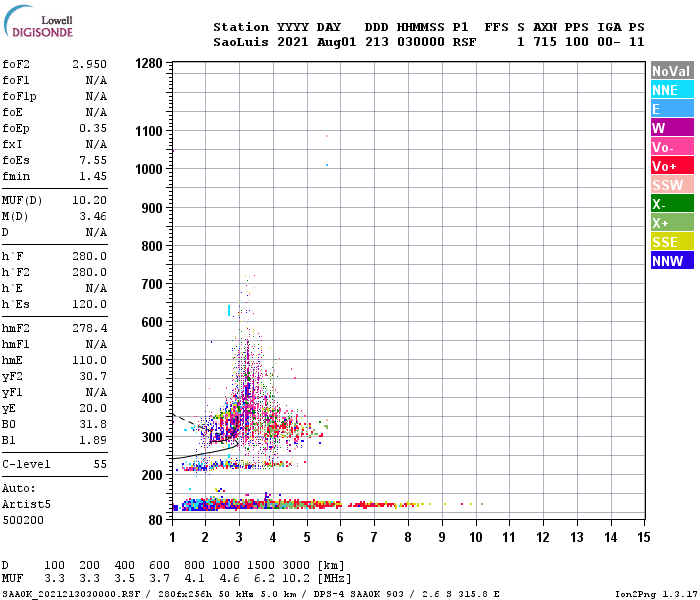The height and width of the screenshot is (600, 700).
Task: Click the station name SaoLuis
Action: pyautogui.click(x=241, y=42)
